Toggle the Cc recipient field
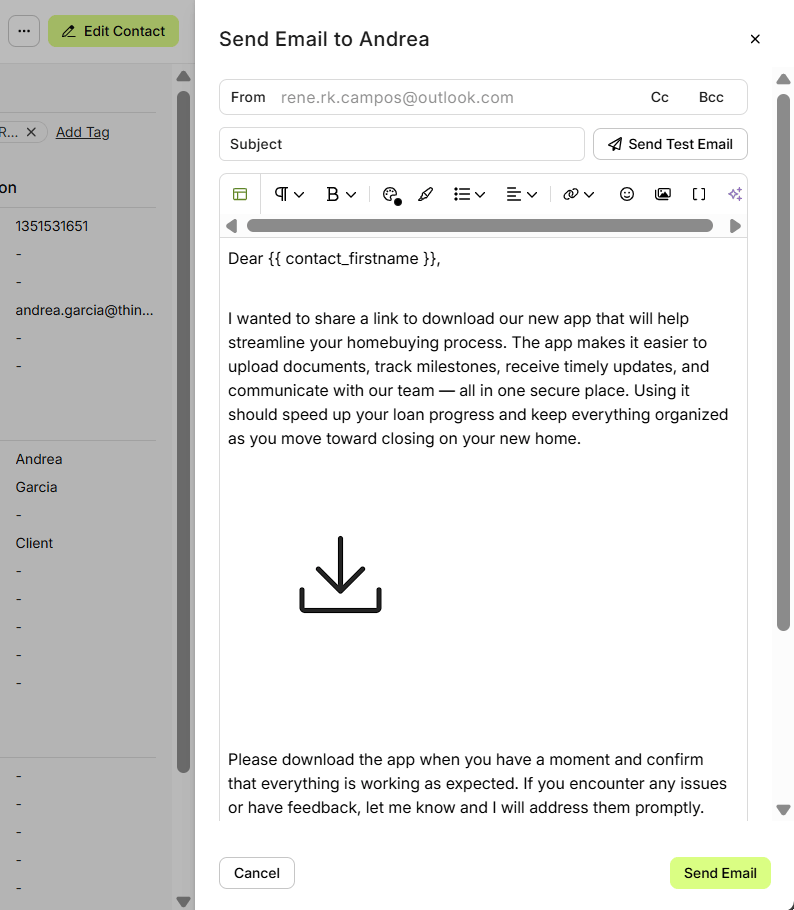794x910 pixels. click(660, 97)
